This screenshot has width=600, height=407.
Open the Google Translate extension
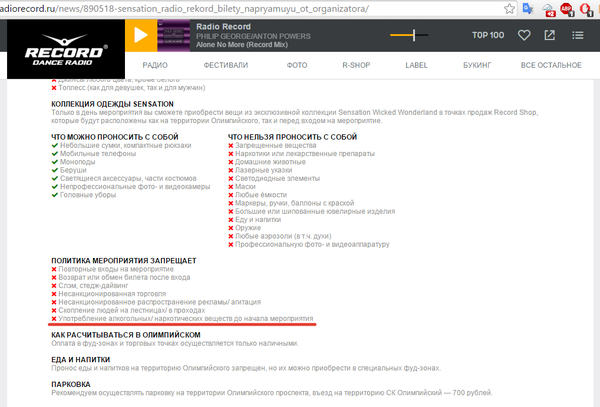pyautogui.click(x=528, y=8)
